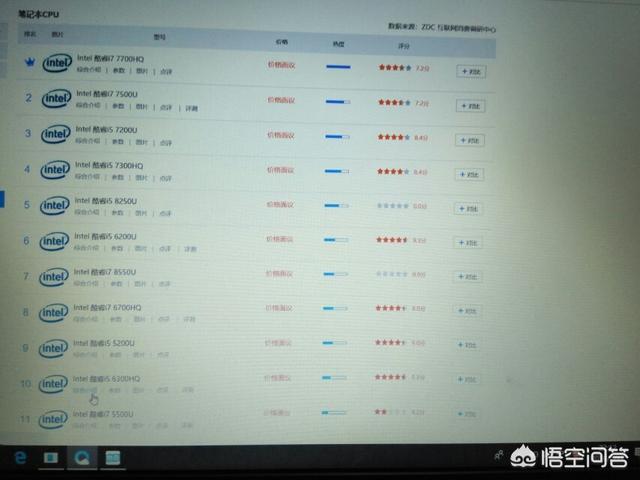Viewport: 640px width, 480px height.
Task: Click Intel logo beside 酷睿i5 8250U
Action: click(55, 205)
